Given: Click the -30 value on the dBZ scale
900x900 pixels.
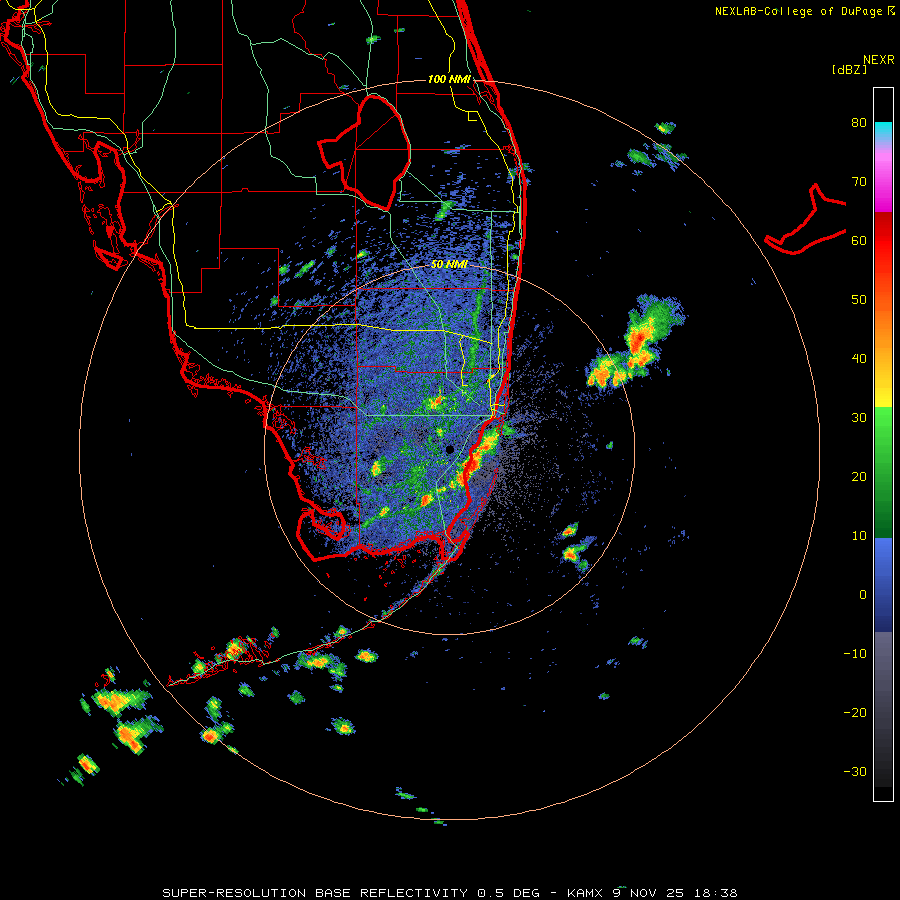Looking at the screenshot, I should click(855, 771).
